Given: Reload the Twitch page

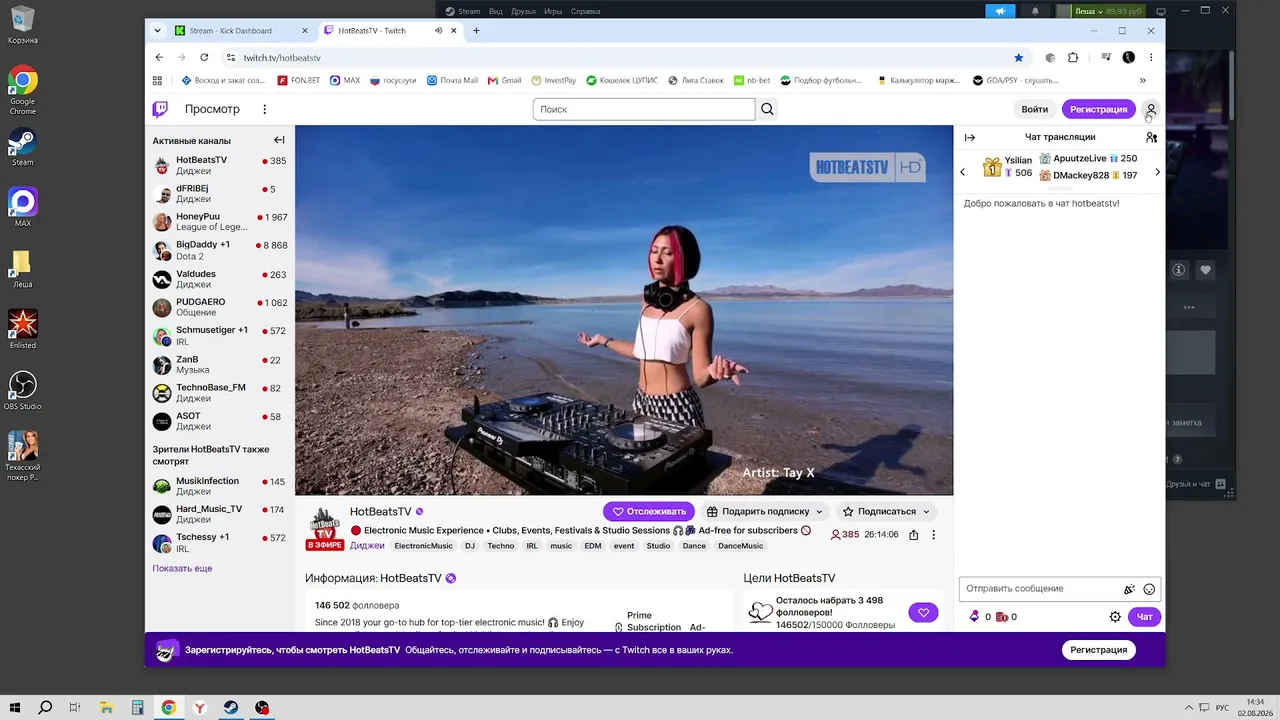Looking at the screenshot, I should 204,58.
